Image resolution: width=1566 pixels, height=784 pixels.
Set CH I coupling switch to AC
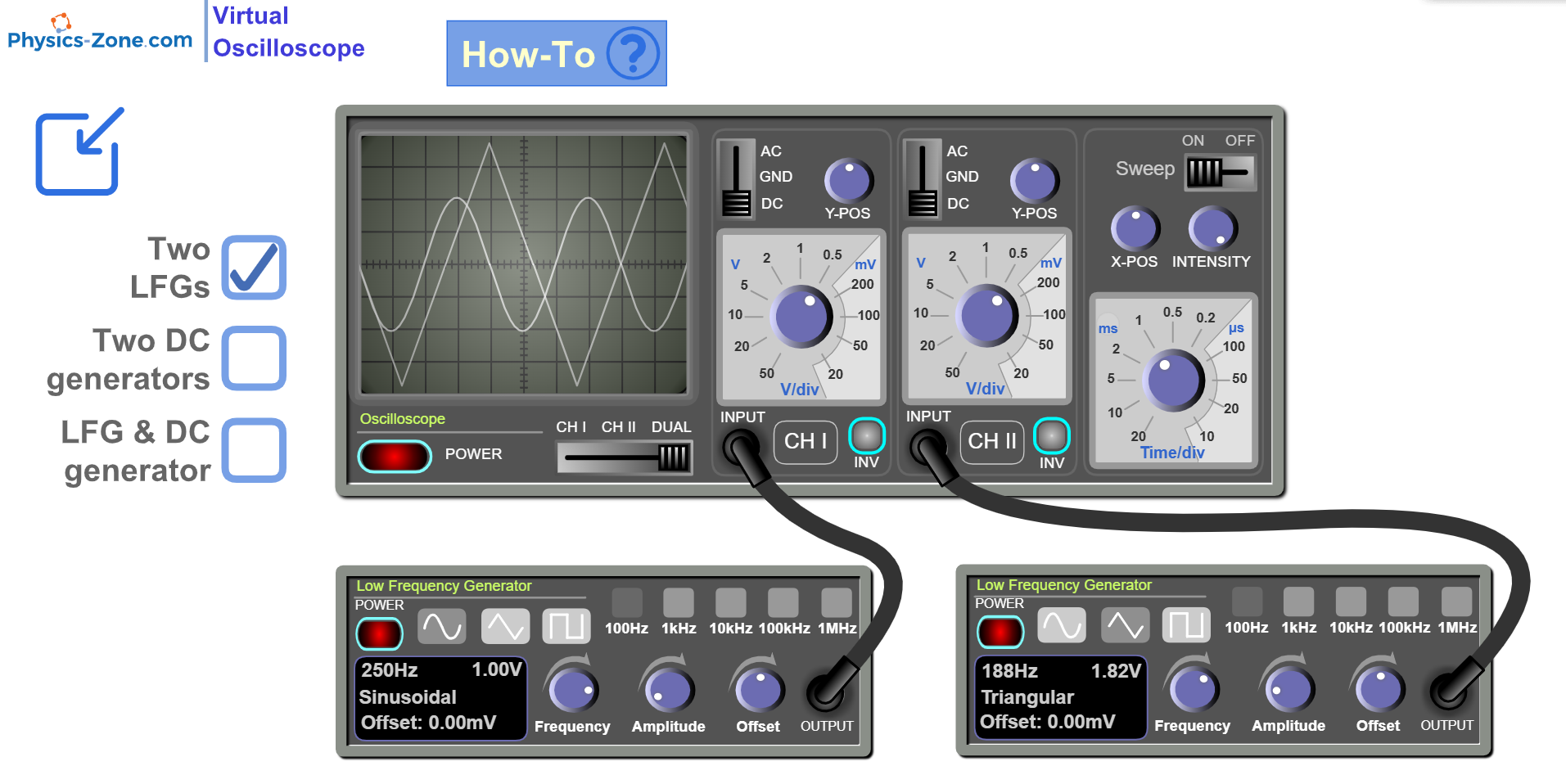pyautogui.click(x=735, y=151)
